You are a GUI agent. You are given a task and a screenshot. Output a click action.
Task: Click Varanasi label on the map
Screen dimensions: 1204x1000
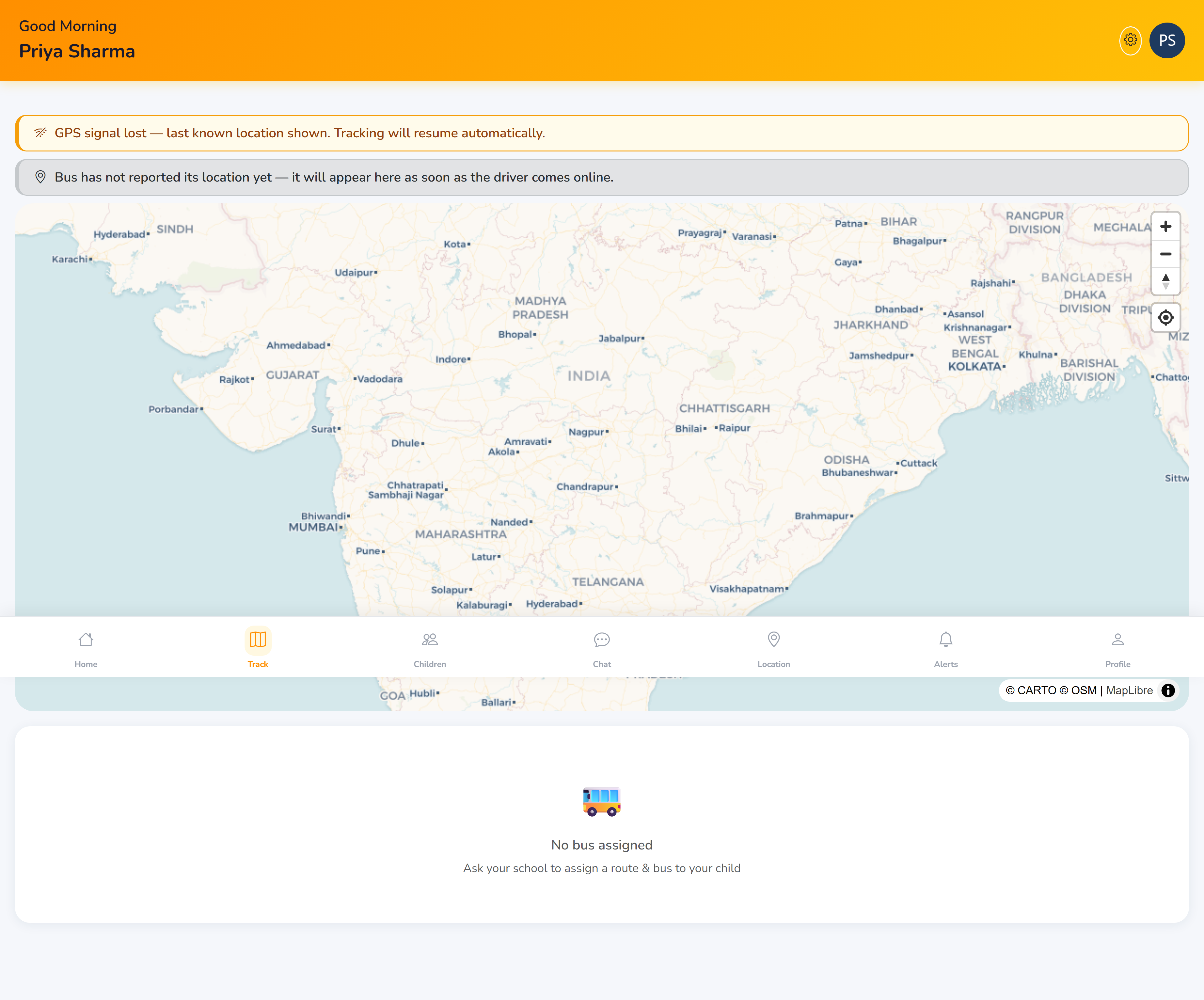pos(752,236)
